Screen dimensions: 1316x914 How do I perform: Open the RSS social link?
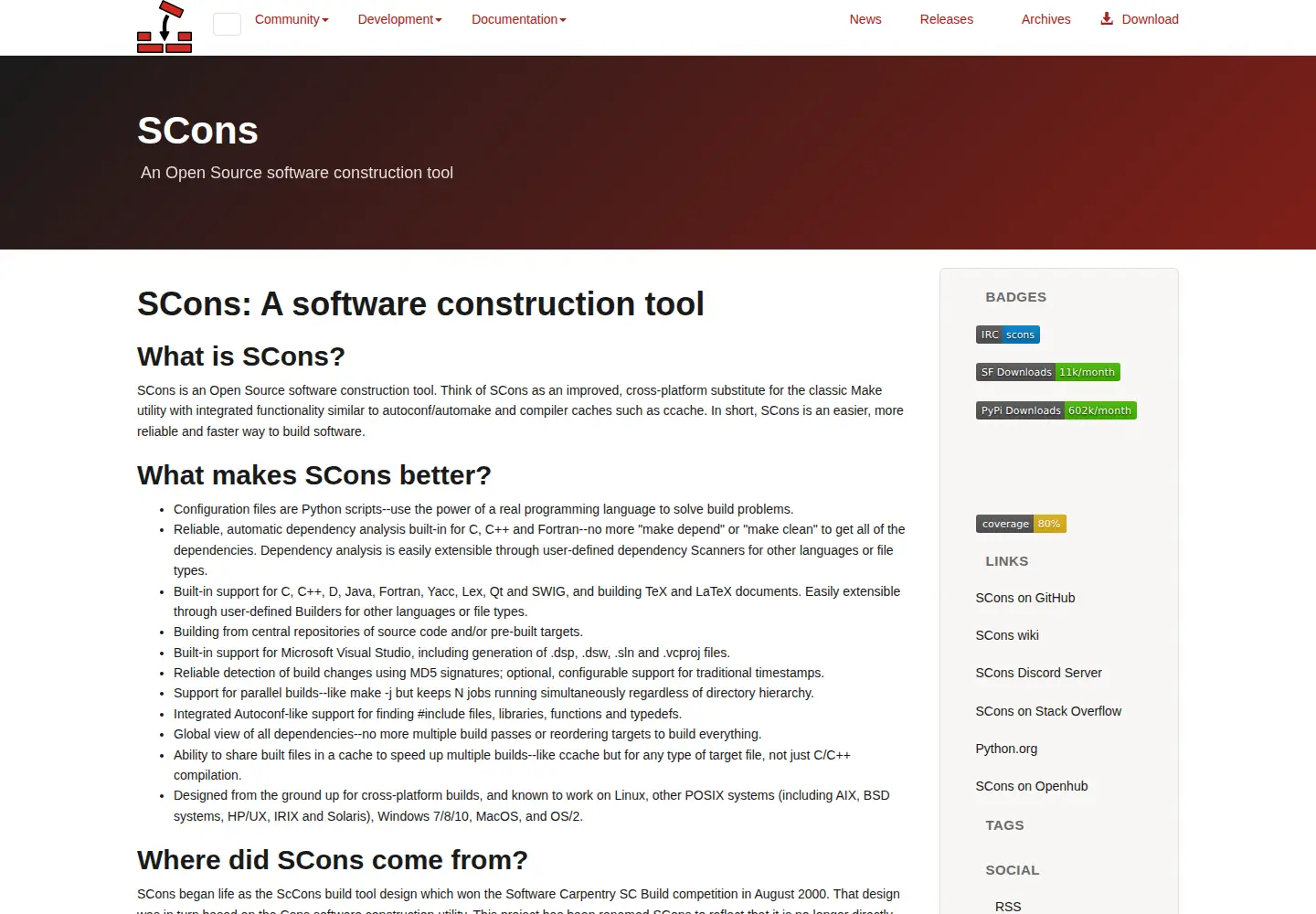point(1008,907)
